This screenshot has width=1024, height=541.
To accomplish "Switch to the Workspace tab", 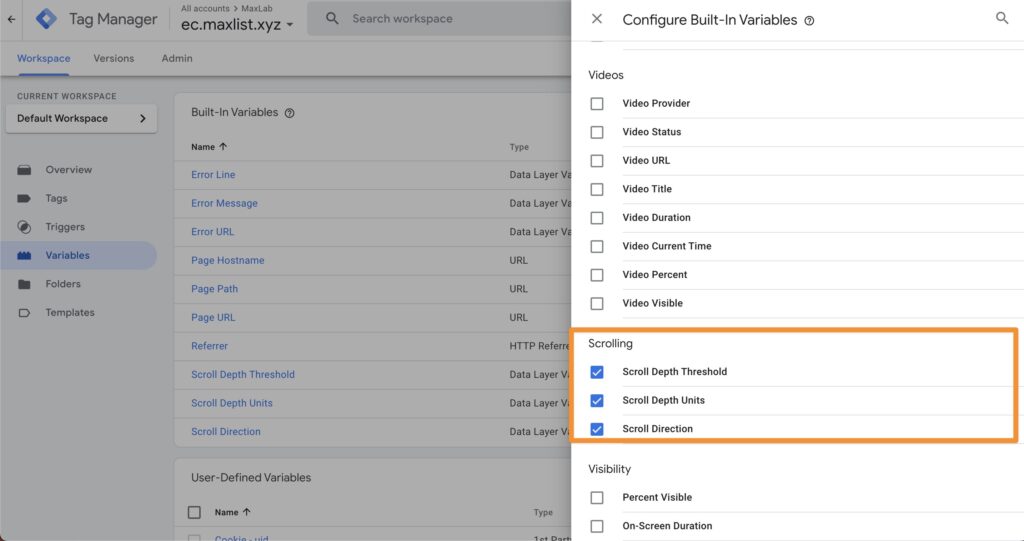I will coord(43,58).
